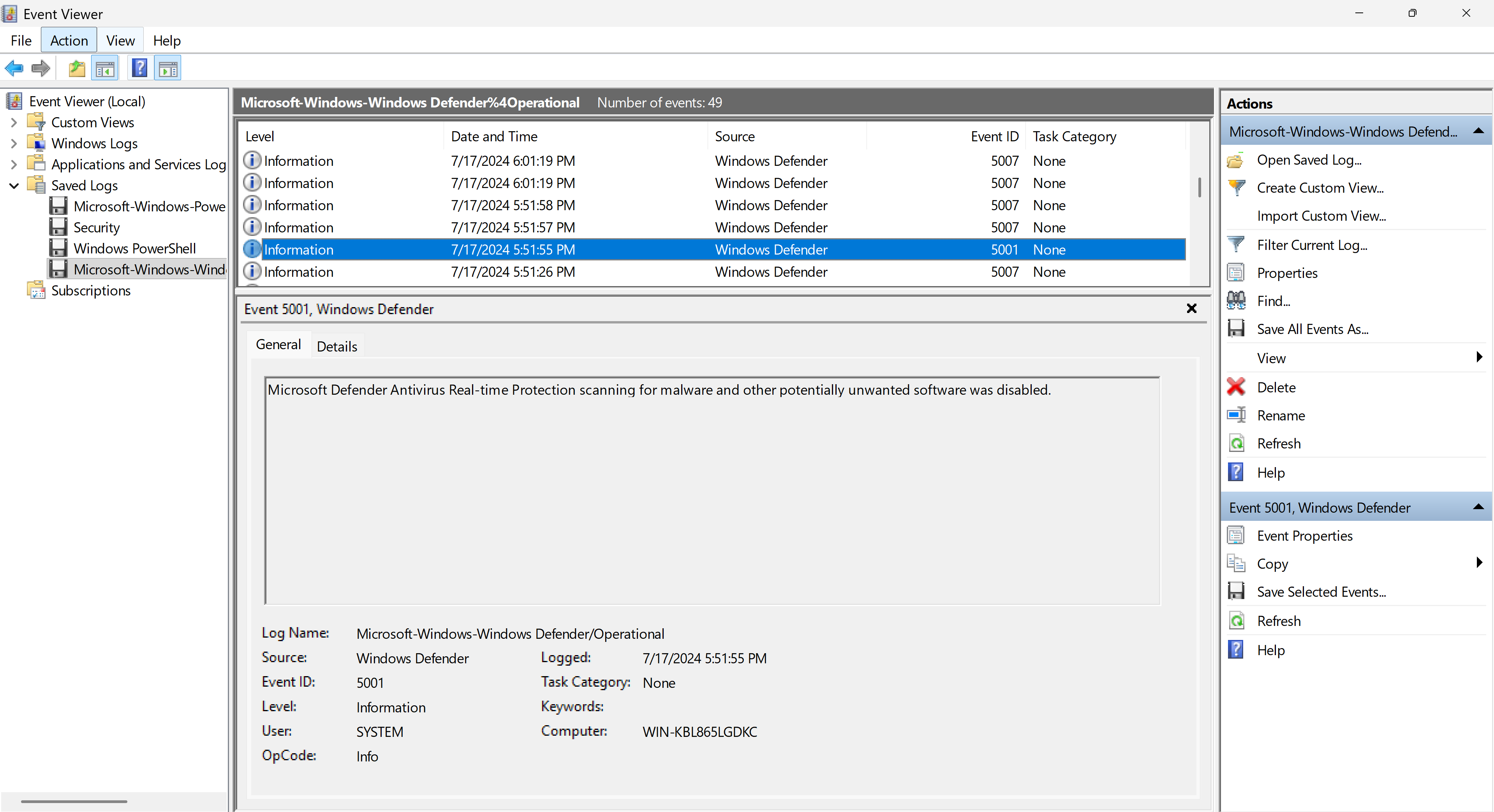
Task: Open the View submenu arrow in Actions
Action: [1480, 358]
